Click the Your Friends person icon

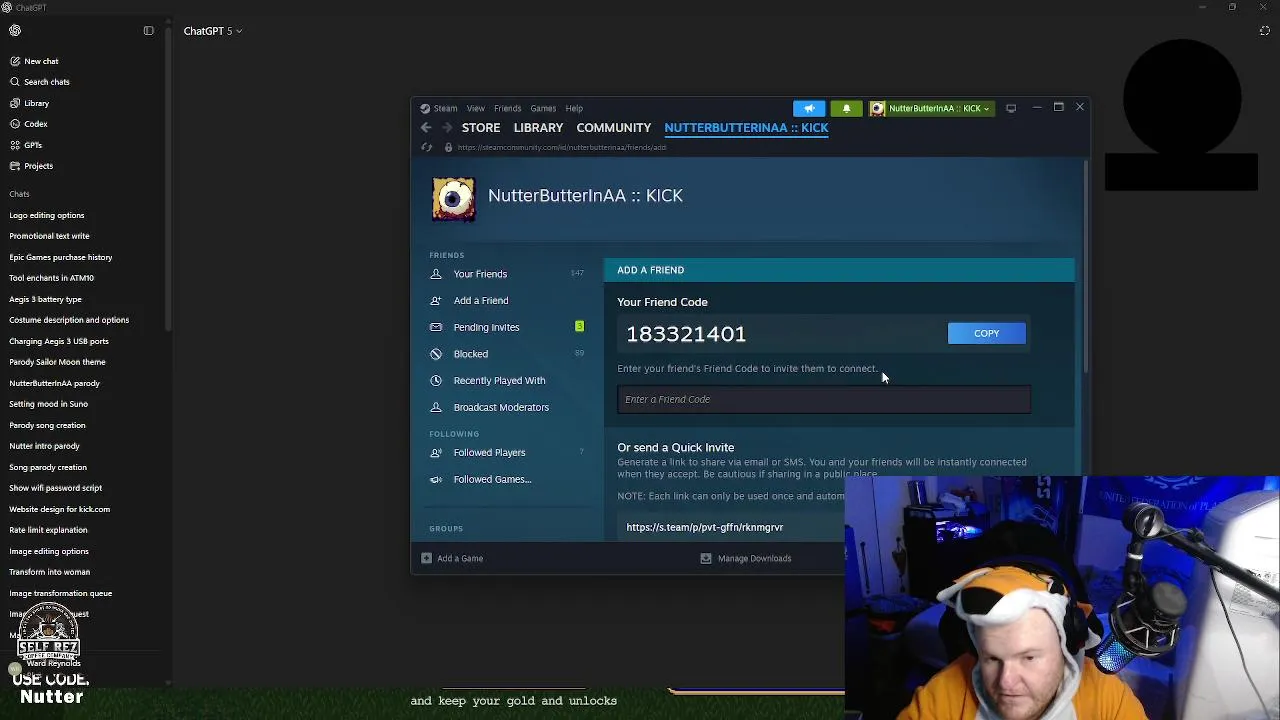[436, 274]
